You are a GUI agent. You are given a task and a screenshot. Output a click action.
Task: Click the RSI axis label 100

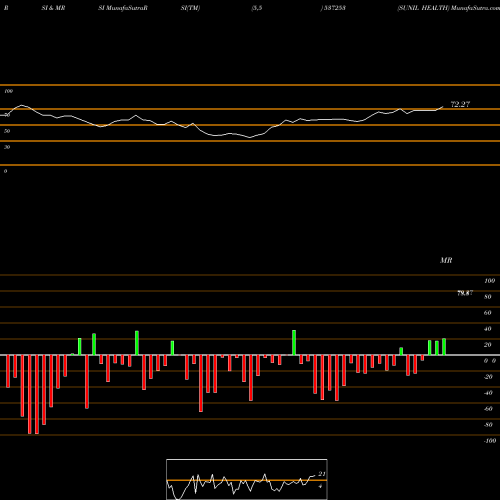pos(8,91)
